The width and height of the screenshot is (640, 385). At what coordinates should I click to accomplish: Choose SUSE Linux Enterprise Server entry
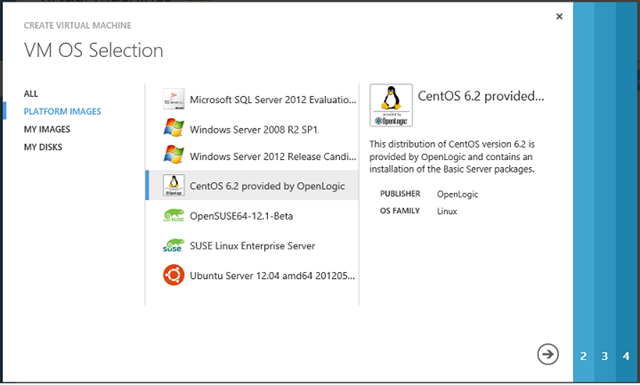[x=252, y=246]
